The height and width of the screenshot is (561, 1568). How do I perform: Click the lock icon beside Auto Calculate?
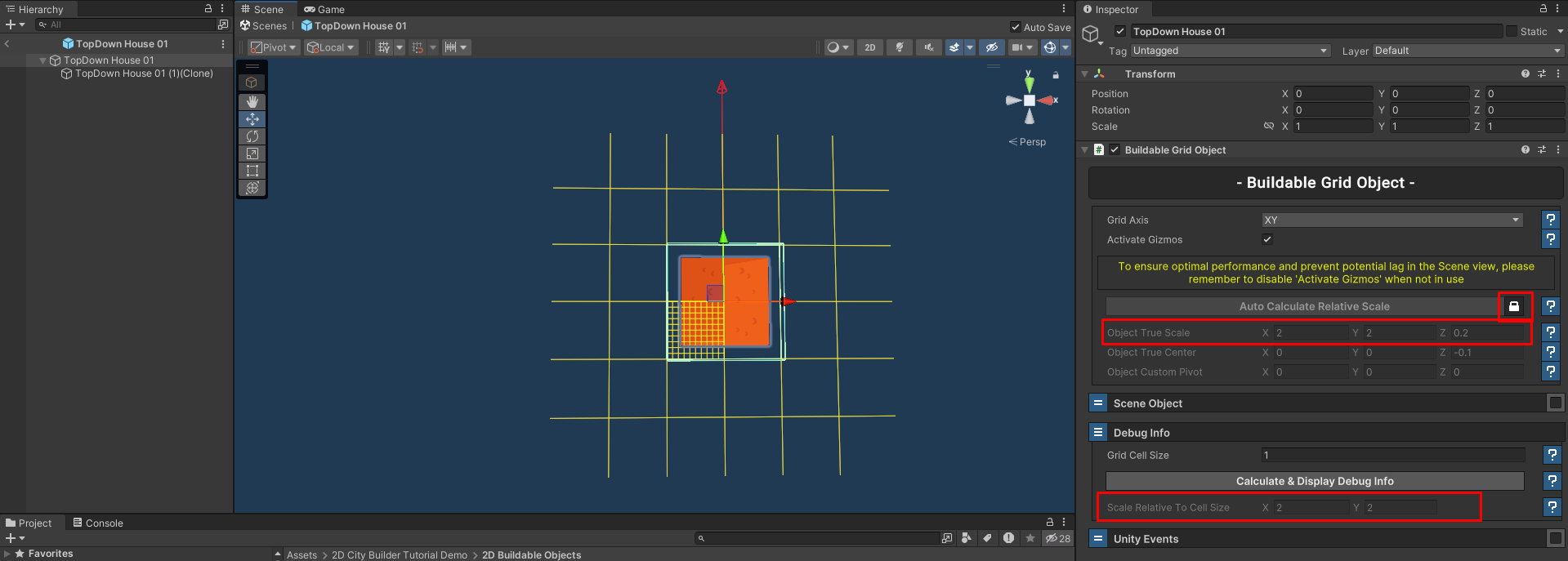tap(1514, 306)
